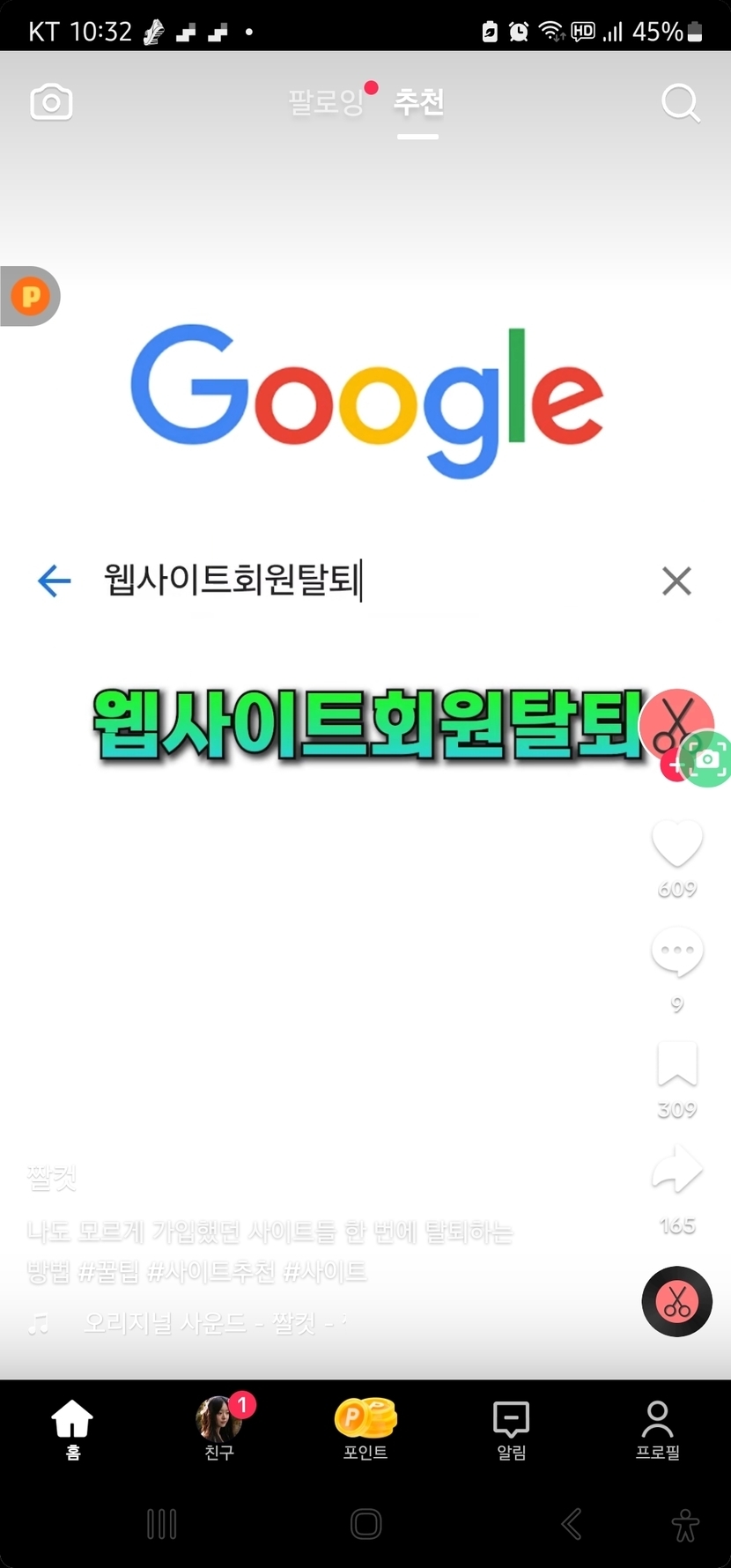Image resolution: width=731 pixels, height=1568 pixels.
Task: Open comments speech bubble icon
Action: click(x=676, y=953)
